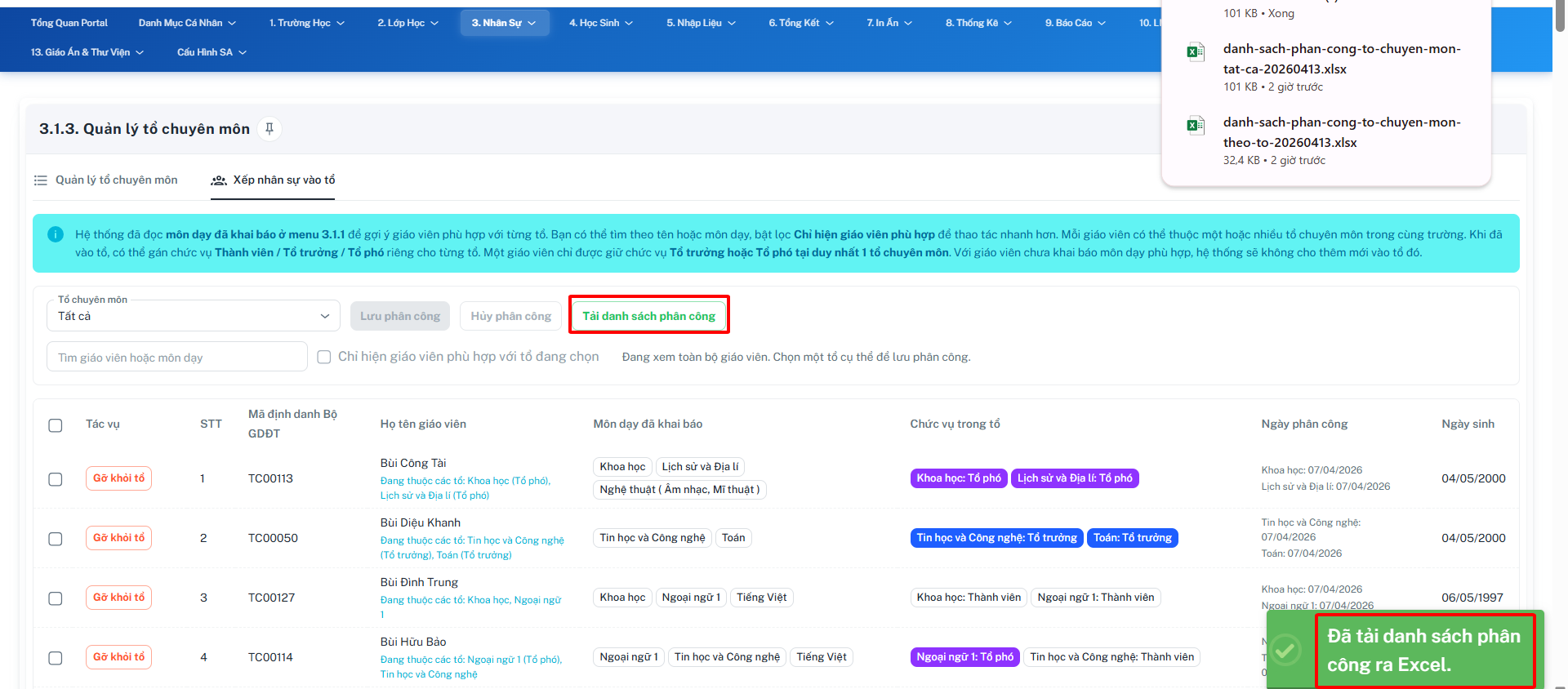The width and height of the screenshot is (1568, 689).
Task: Click Tải danh sách phân công button
Action: pos(648,316)
